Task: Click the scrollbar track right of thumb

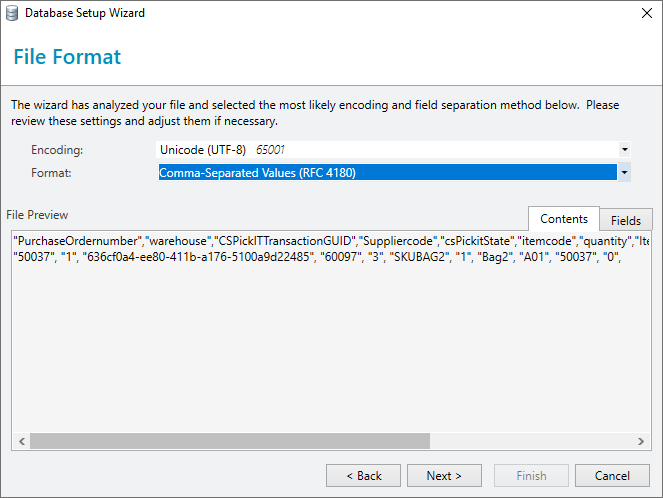Action: click(x=531, y=441)
